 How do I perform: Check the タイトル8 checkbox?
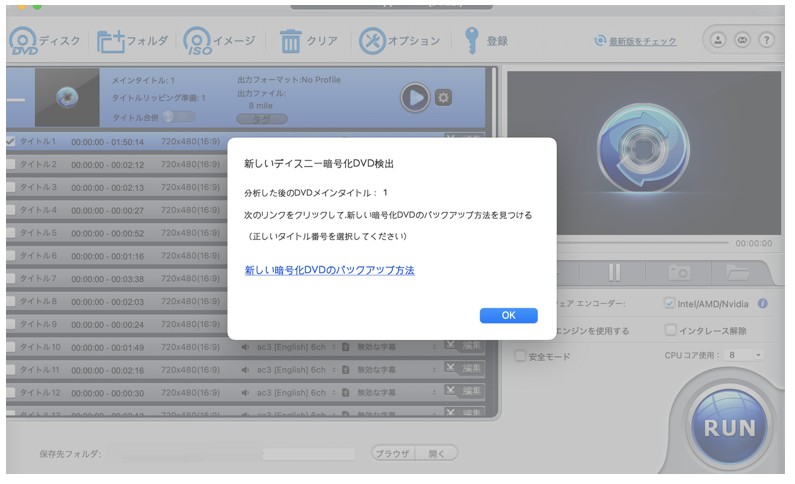pyautogui.click(x=10, y=301)
